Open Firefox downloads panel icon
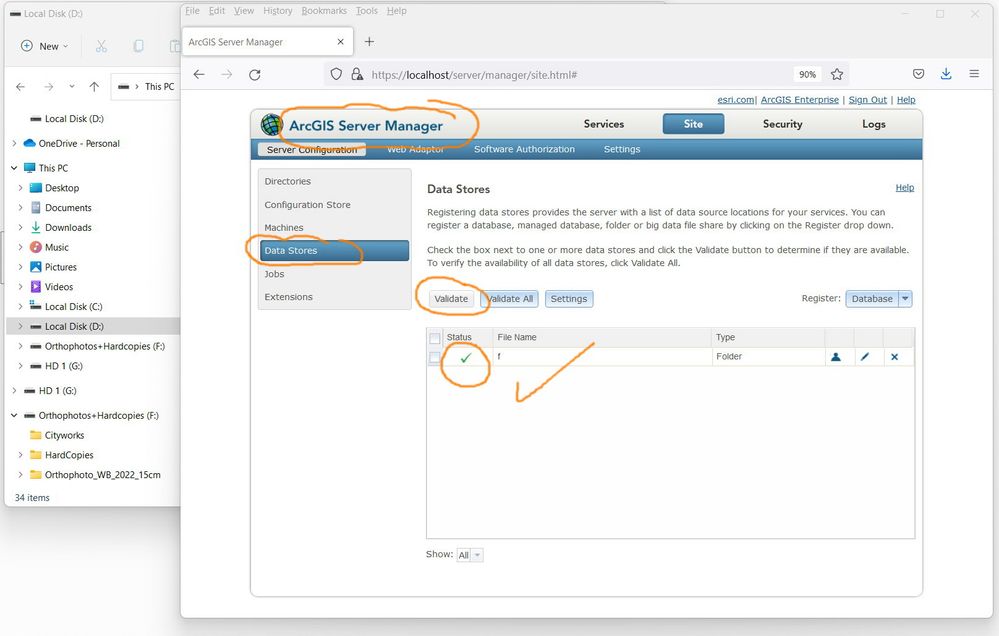999x636 pixels. 946,74
